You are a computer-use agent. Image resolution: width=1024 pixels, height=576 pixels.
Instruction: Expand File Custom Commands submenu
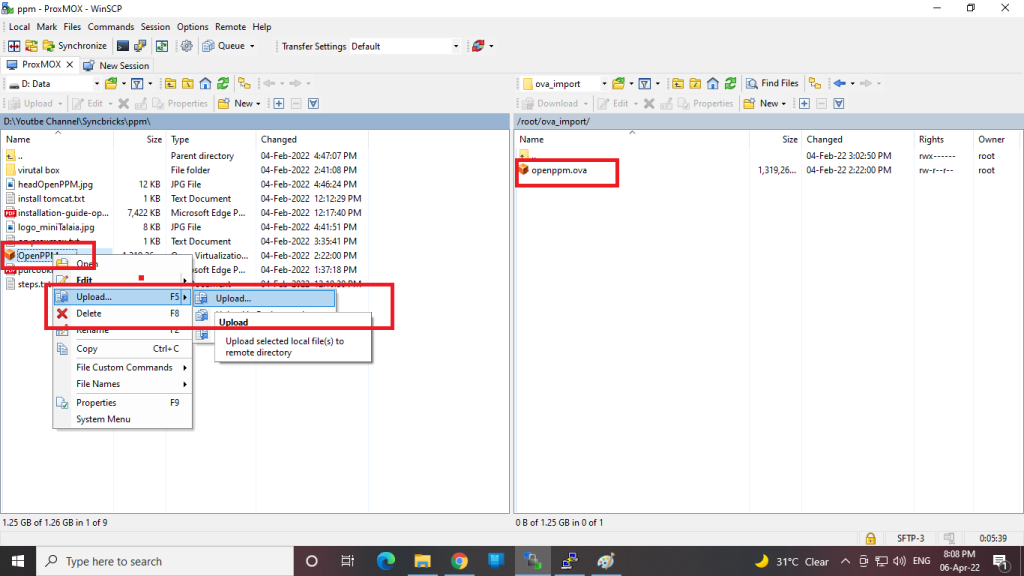point(123,368)
